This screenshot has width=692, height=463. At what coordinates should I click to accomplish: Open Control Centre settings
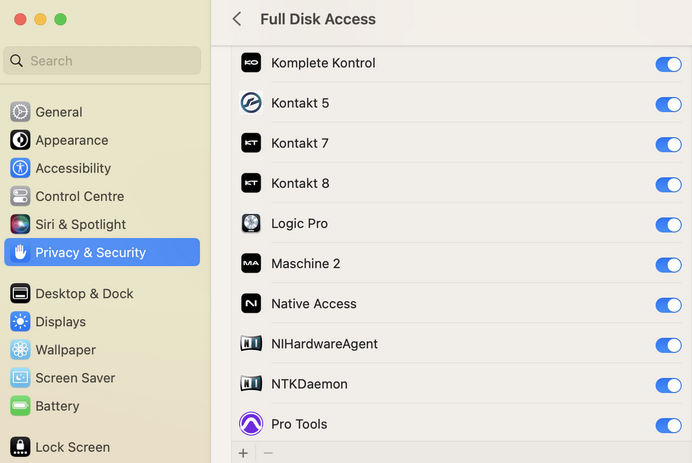[x=102, y=196]
